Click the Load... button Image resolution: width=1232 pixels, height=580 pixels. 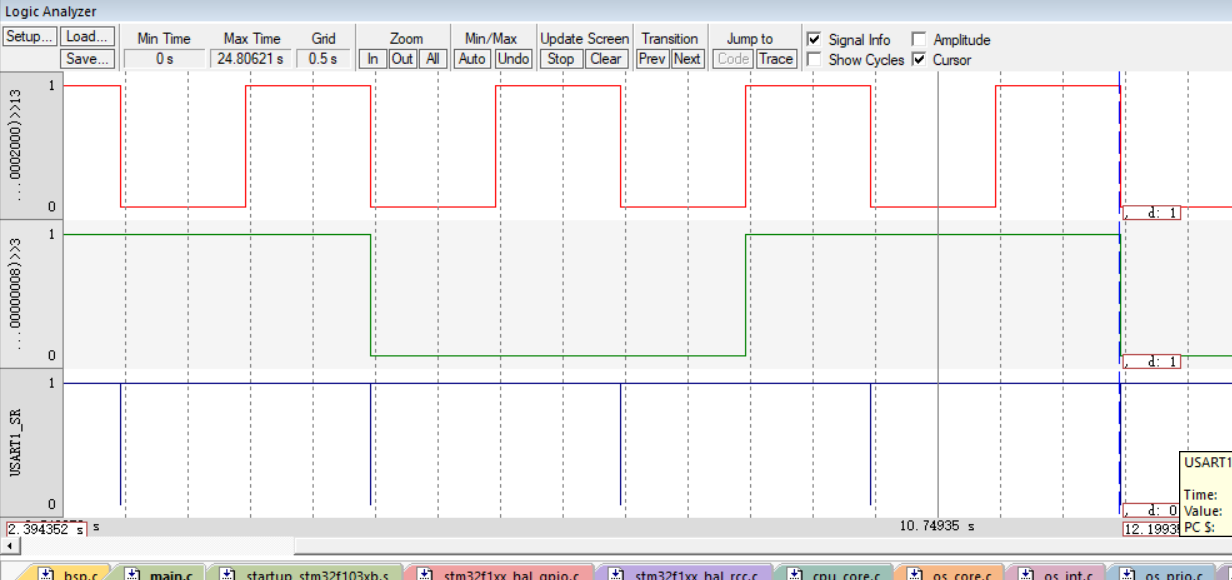point(88,37)
